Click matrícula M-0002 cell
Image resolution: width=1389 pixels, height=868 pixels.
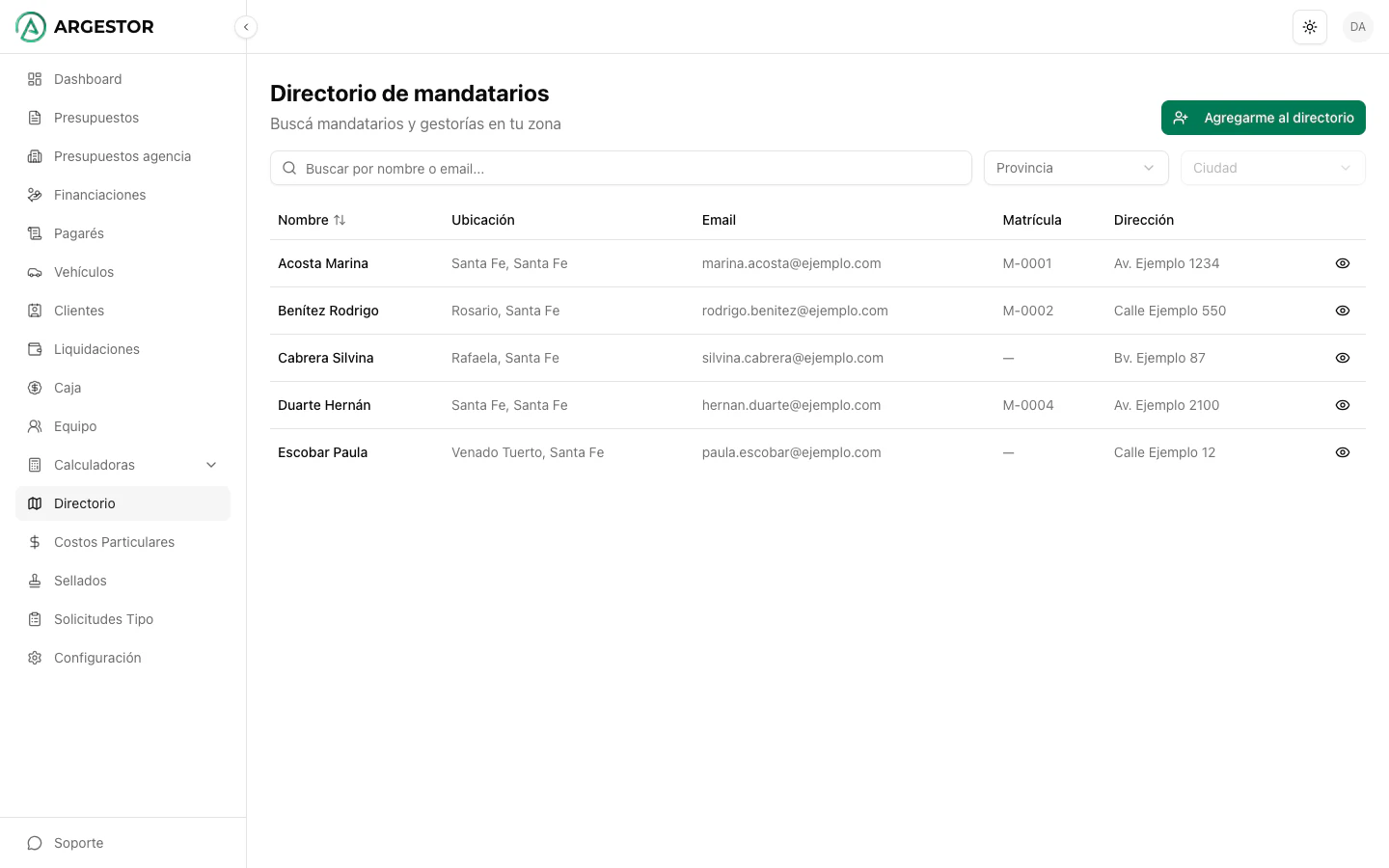[x=1028, y=311]
